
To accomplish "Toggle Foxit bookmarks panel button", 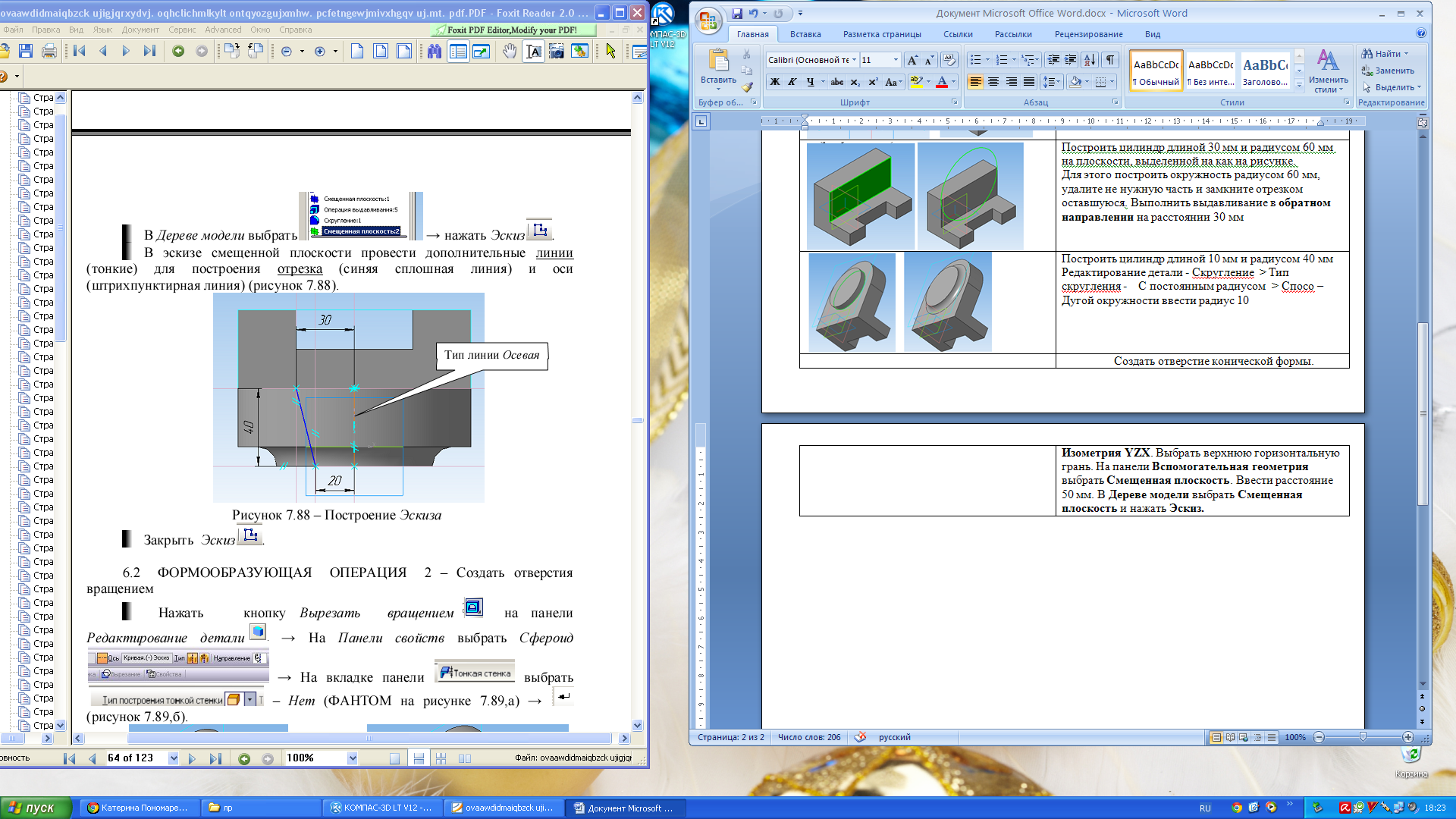I will tap(458, 51).
